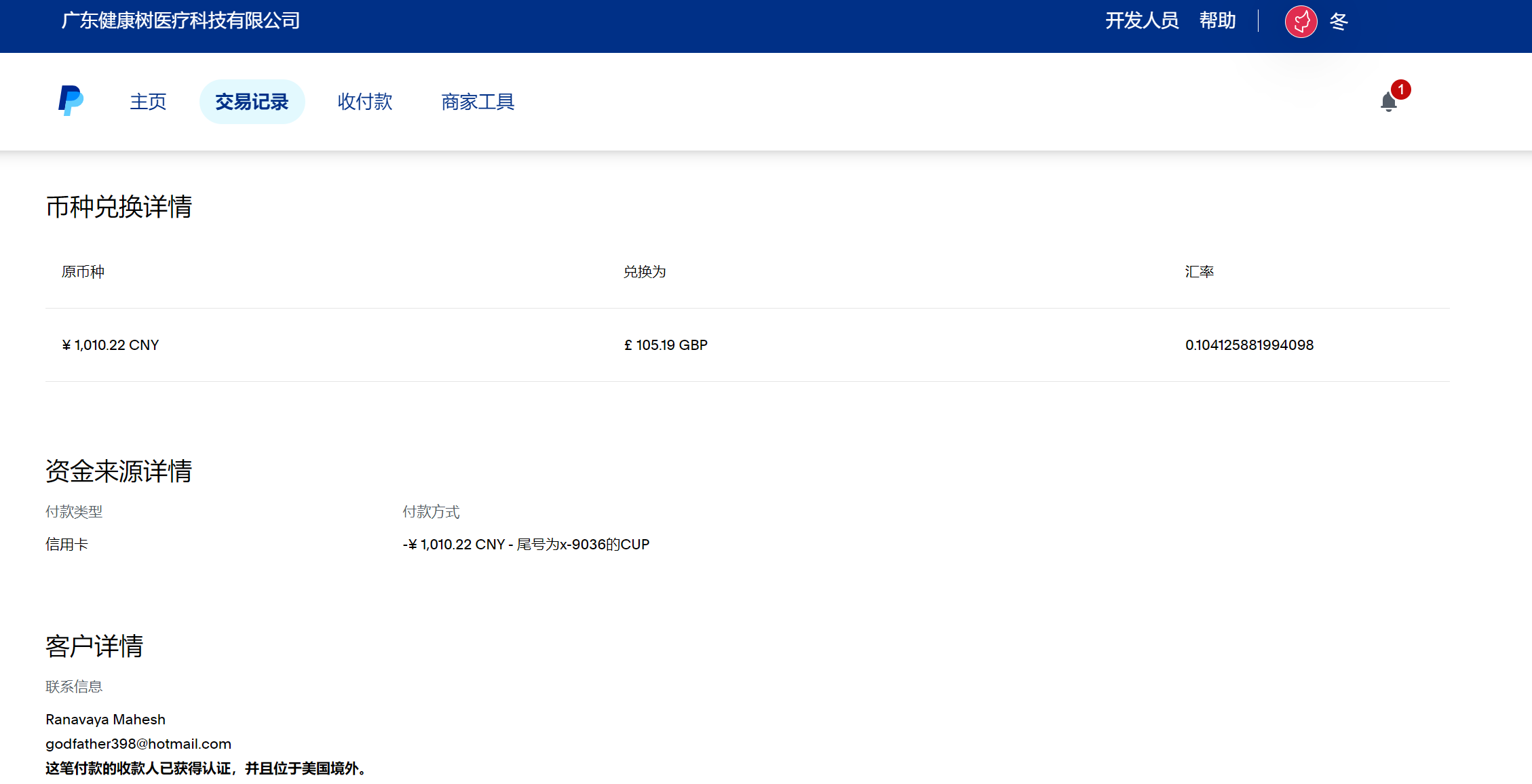
Task: Click the 信用卡 payment type text
Action: 66,545
